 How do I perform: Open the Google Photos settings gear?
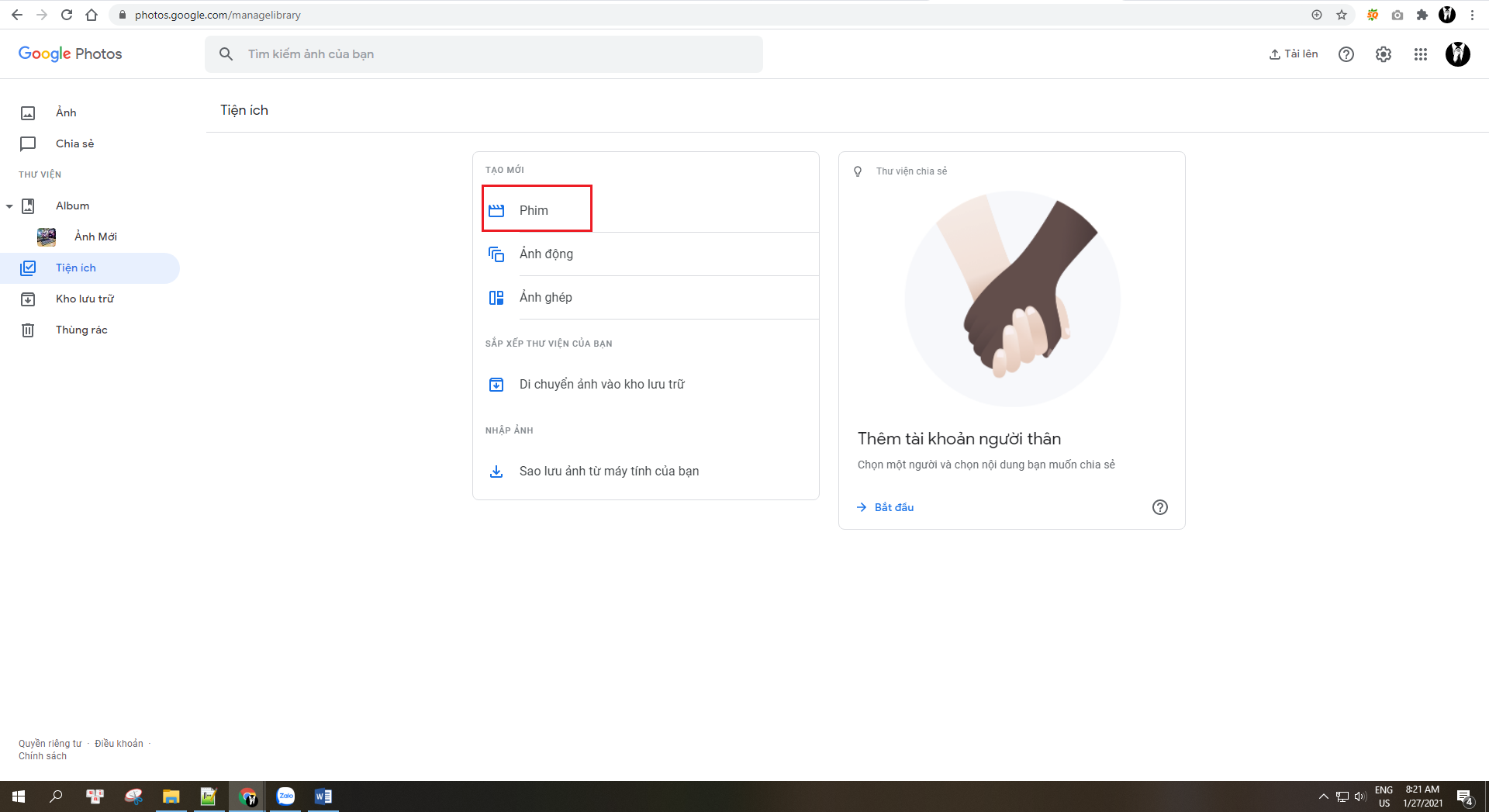1384,54
